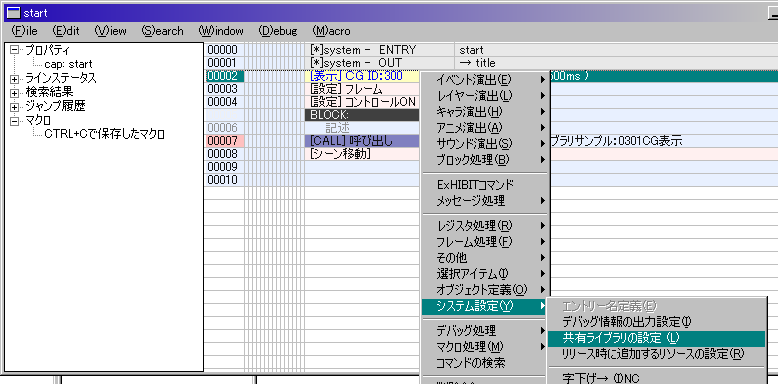
Task: Select the ラインステータス tree label
Action: pyautogui.click(x=61, y=78)
